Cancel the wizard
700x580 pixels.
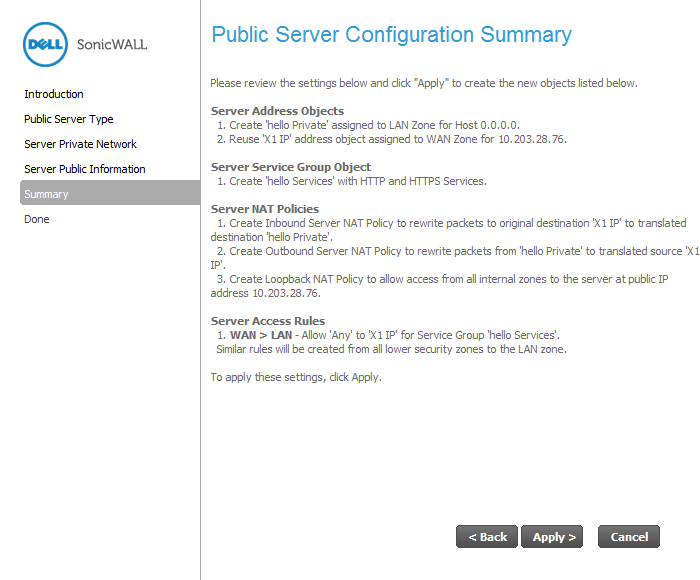(x=629, y=536)
